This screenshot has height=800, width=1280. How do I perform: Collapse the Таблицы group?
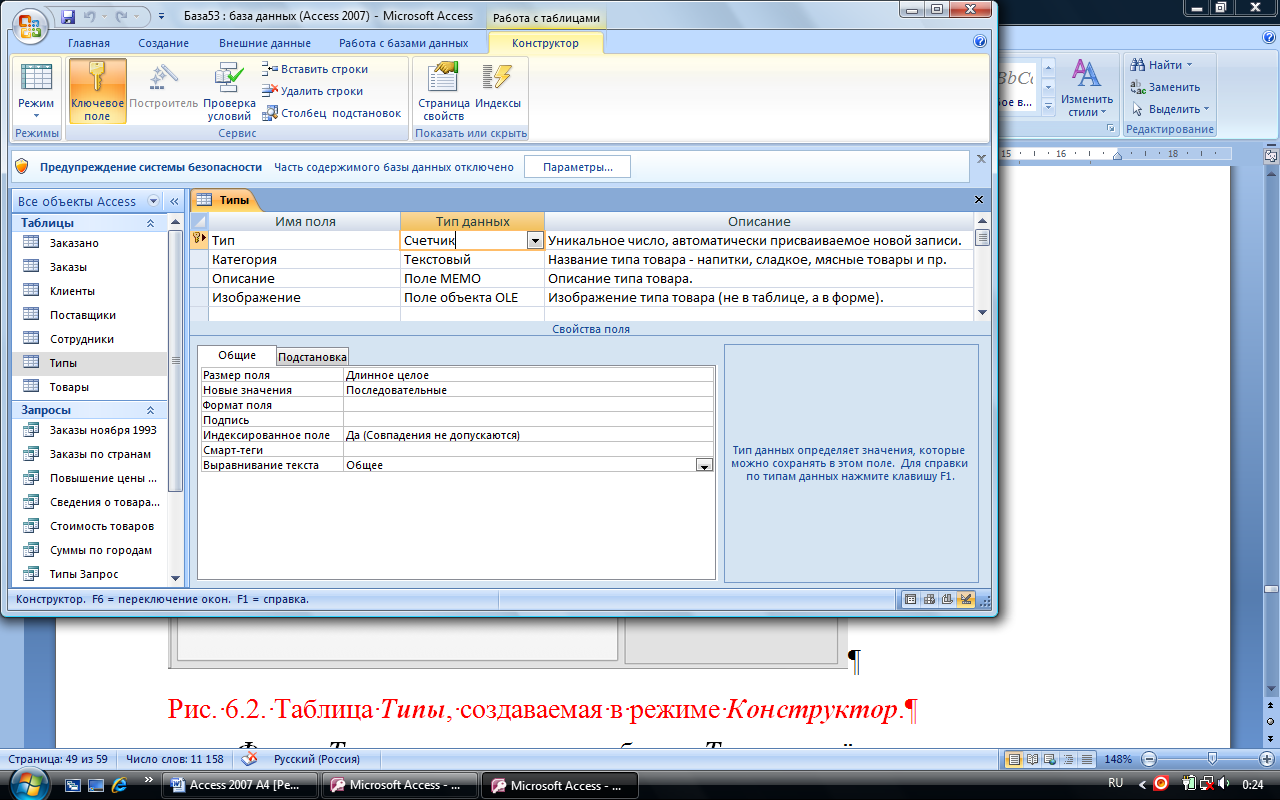[150, 223]
